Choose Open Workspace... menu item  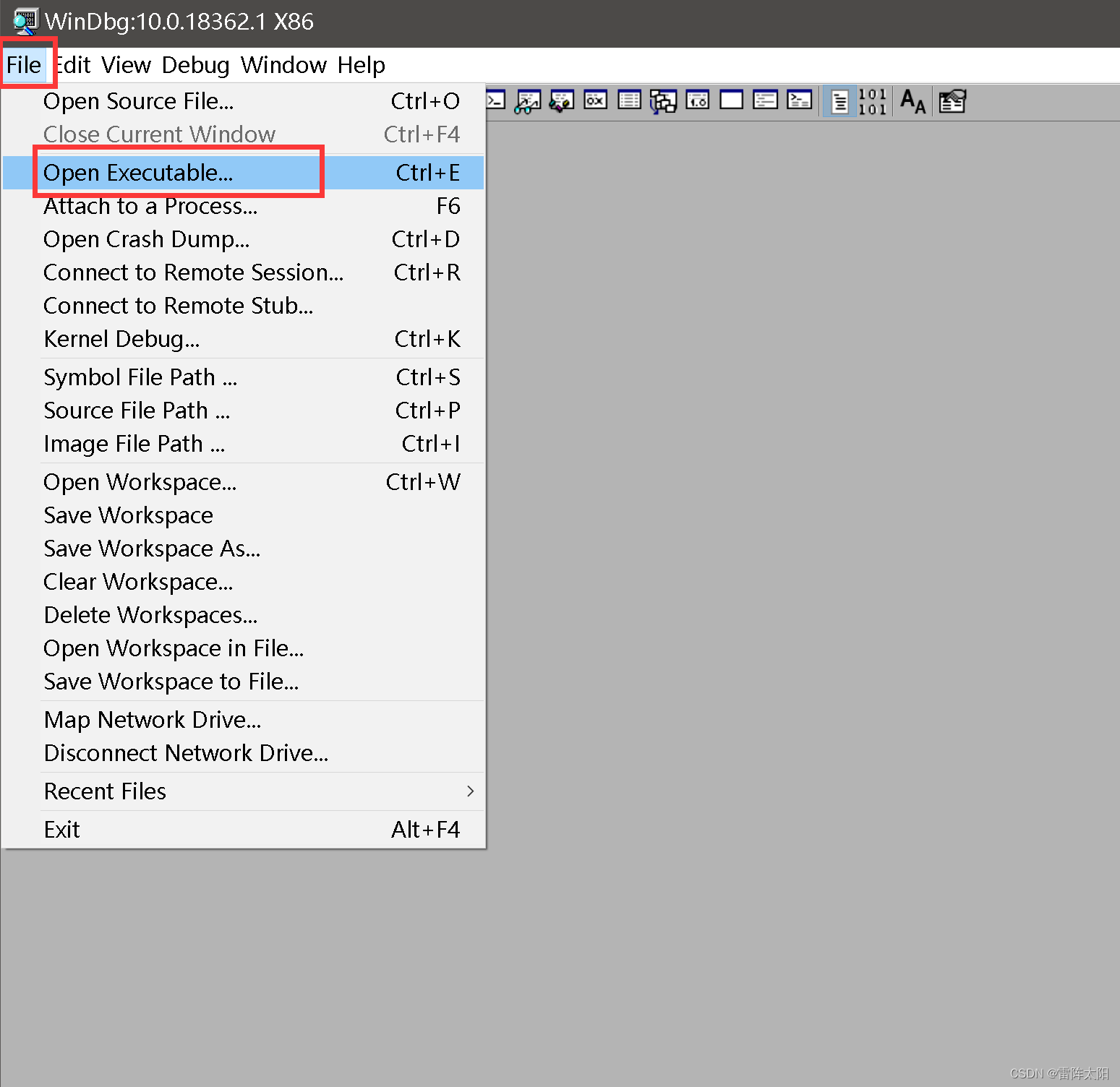tap(243, 482)
